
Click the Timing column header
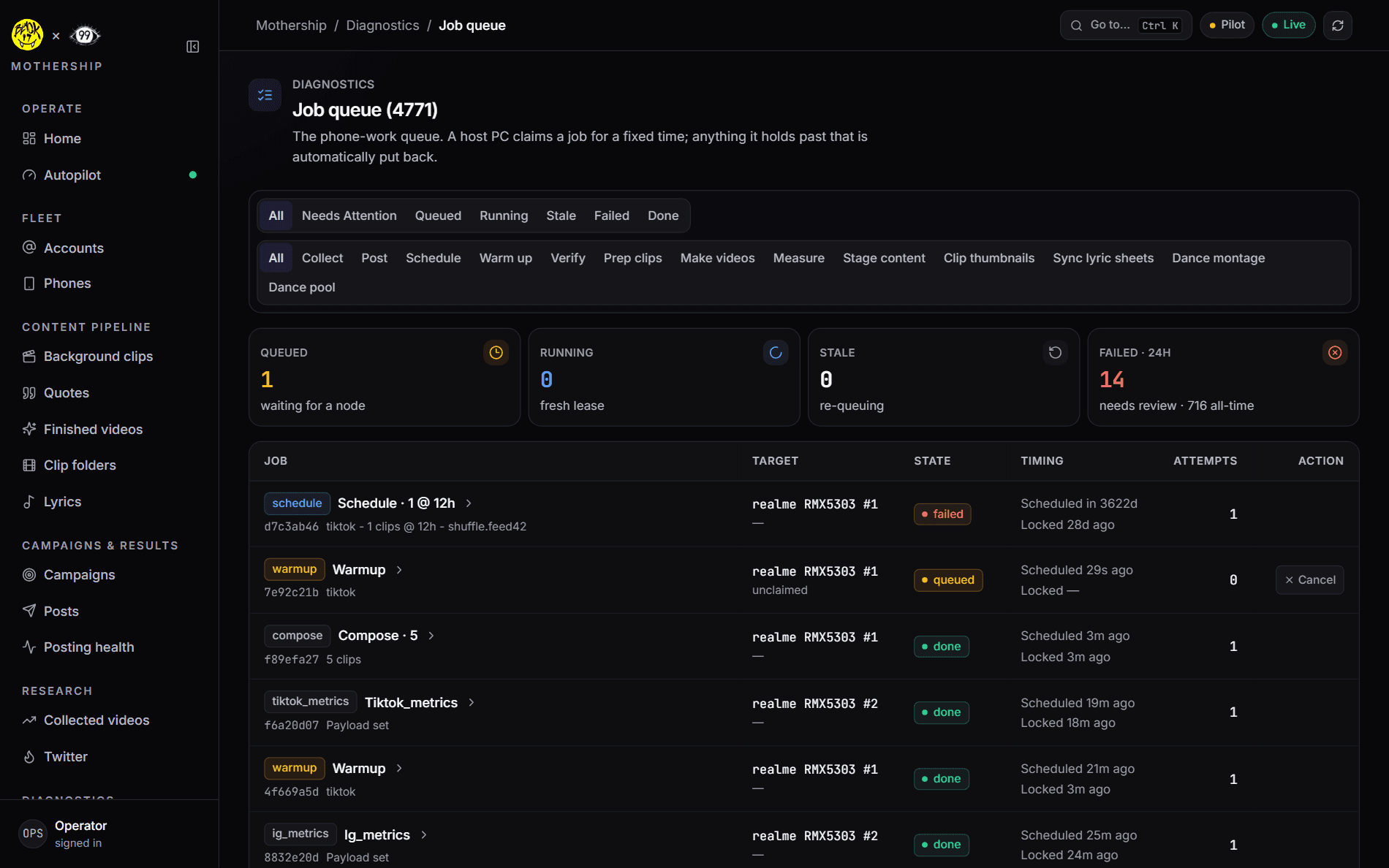click(1042, 461)
